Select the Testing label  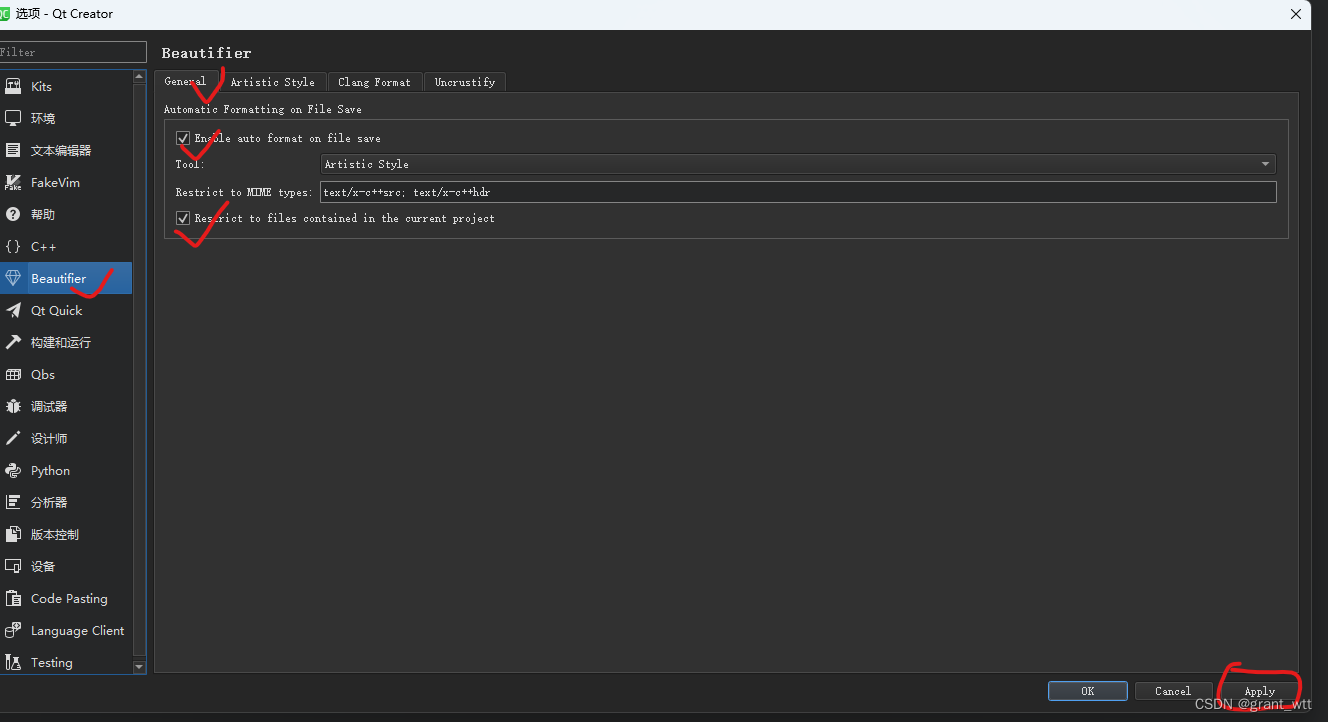pyautogui.click(x=52, y=663)
